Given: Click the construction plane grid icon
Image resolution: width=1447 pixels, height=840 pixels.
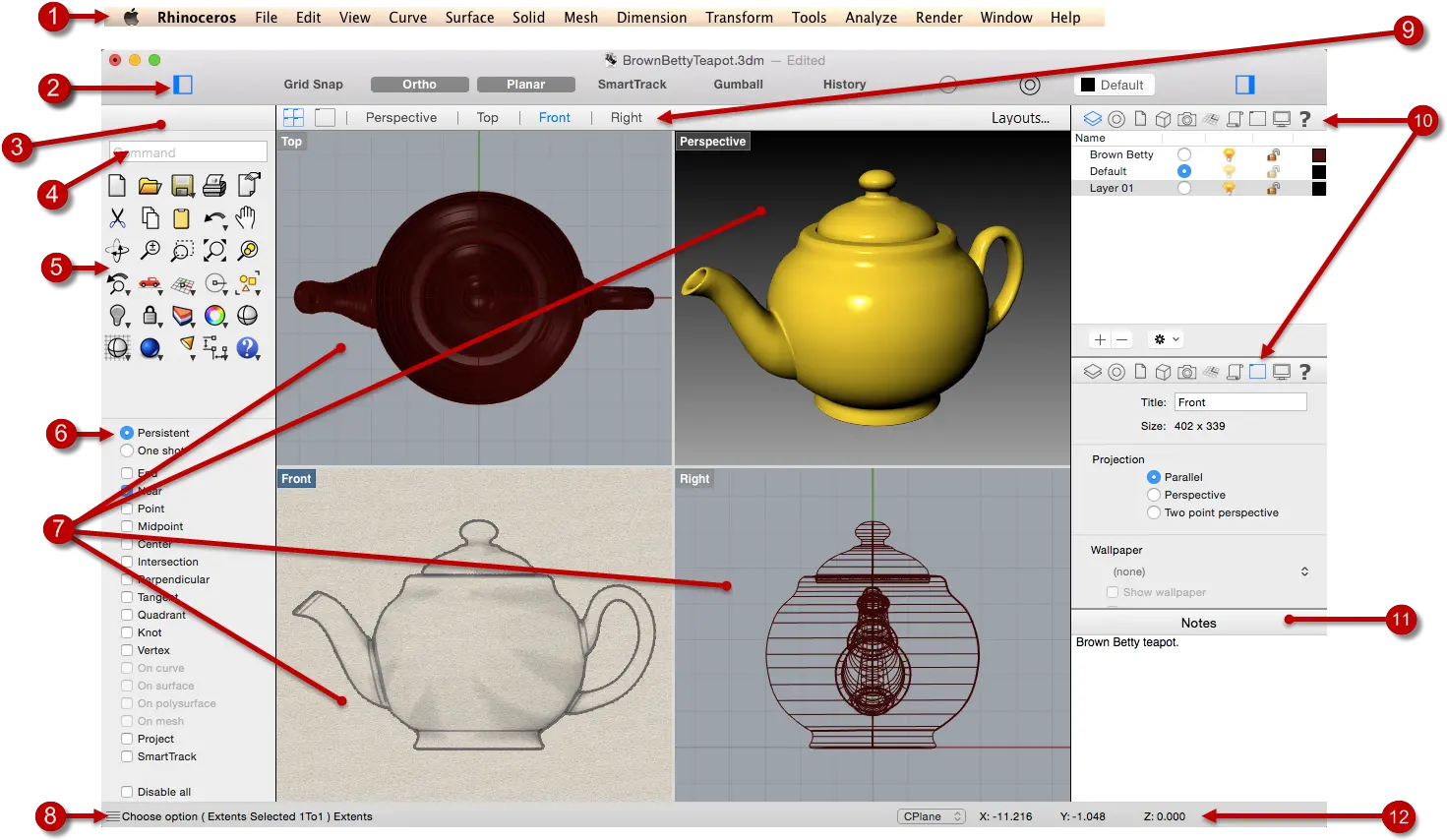Looking at the screenshot, I should [x=182, y=284].
